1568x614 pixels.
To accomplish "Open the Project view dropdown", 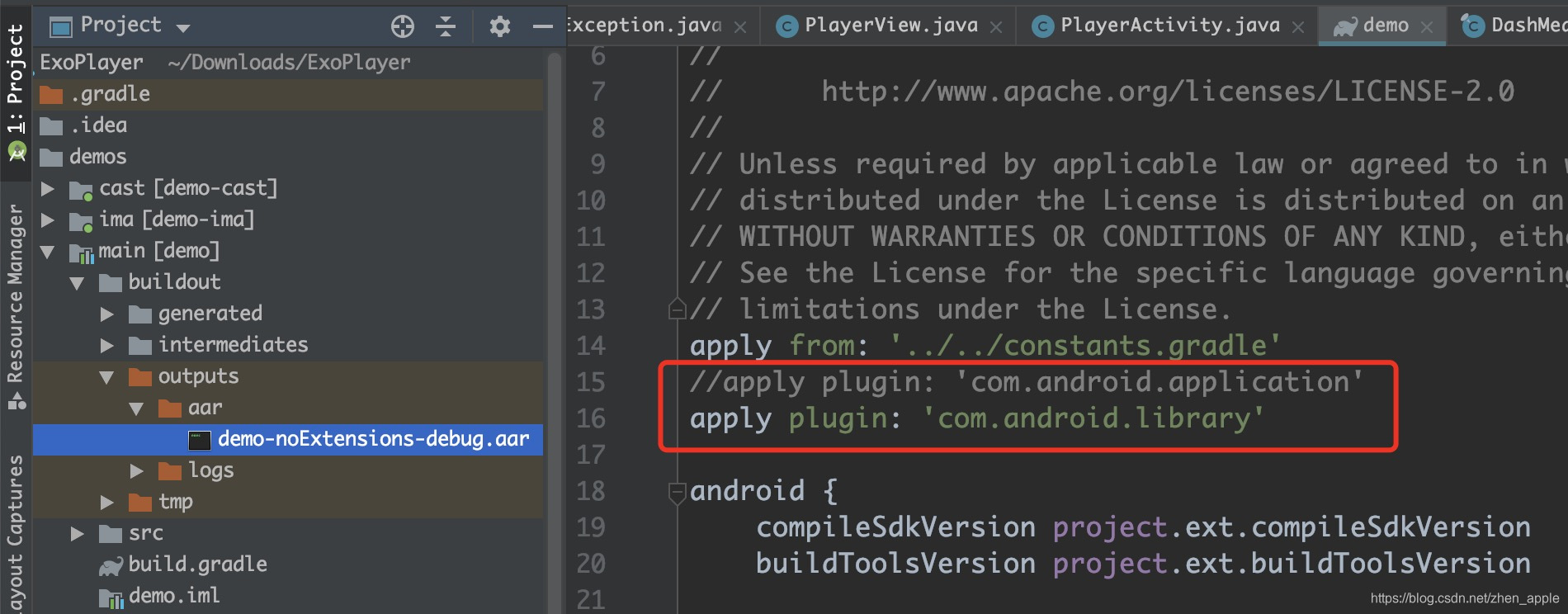I will (x=183, y=28).
